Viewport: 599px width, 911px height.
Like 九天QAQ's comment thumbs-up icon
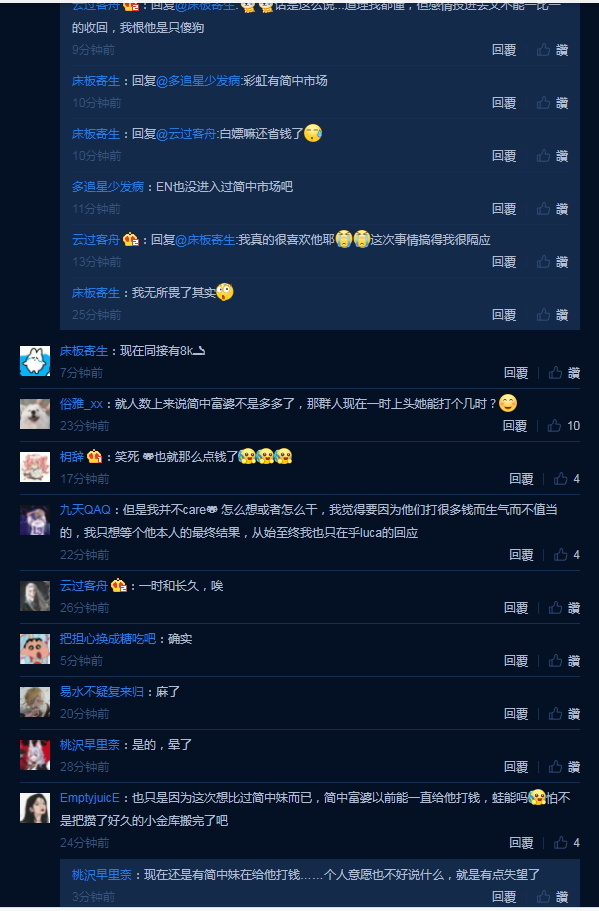tap(560, 555)
